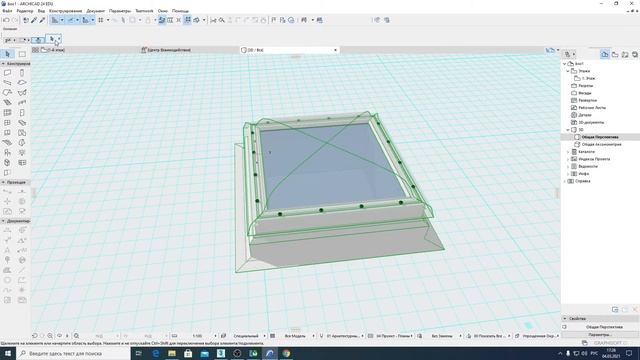Switch to the Центр Взаимодействия tab
640x360 pixels.
(x=166, y=50)
